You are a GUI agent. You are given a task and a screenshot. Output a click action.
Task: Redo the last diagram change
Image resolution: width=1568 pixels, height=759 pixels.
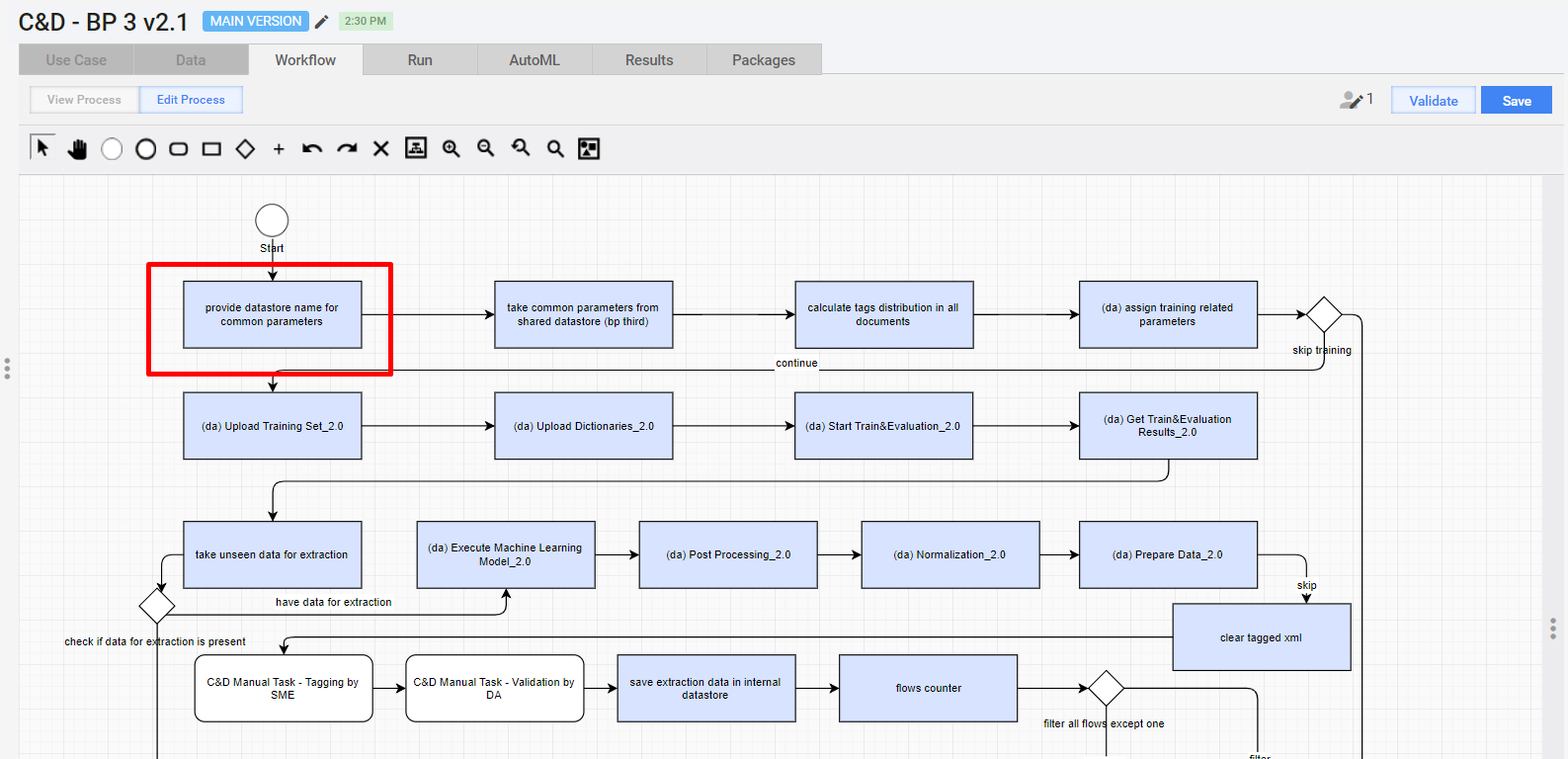[x=347, y=149]
